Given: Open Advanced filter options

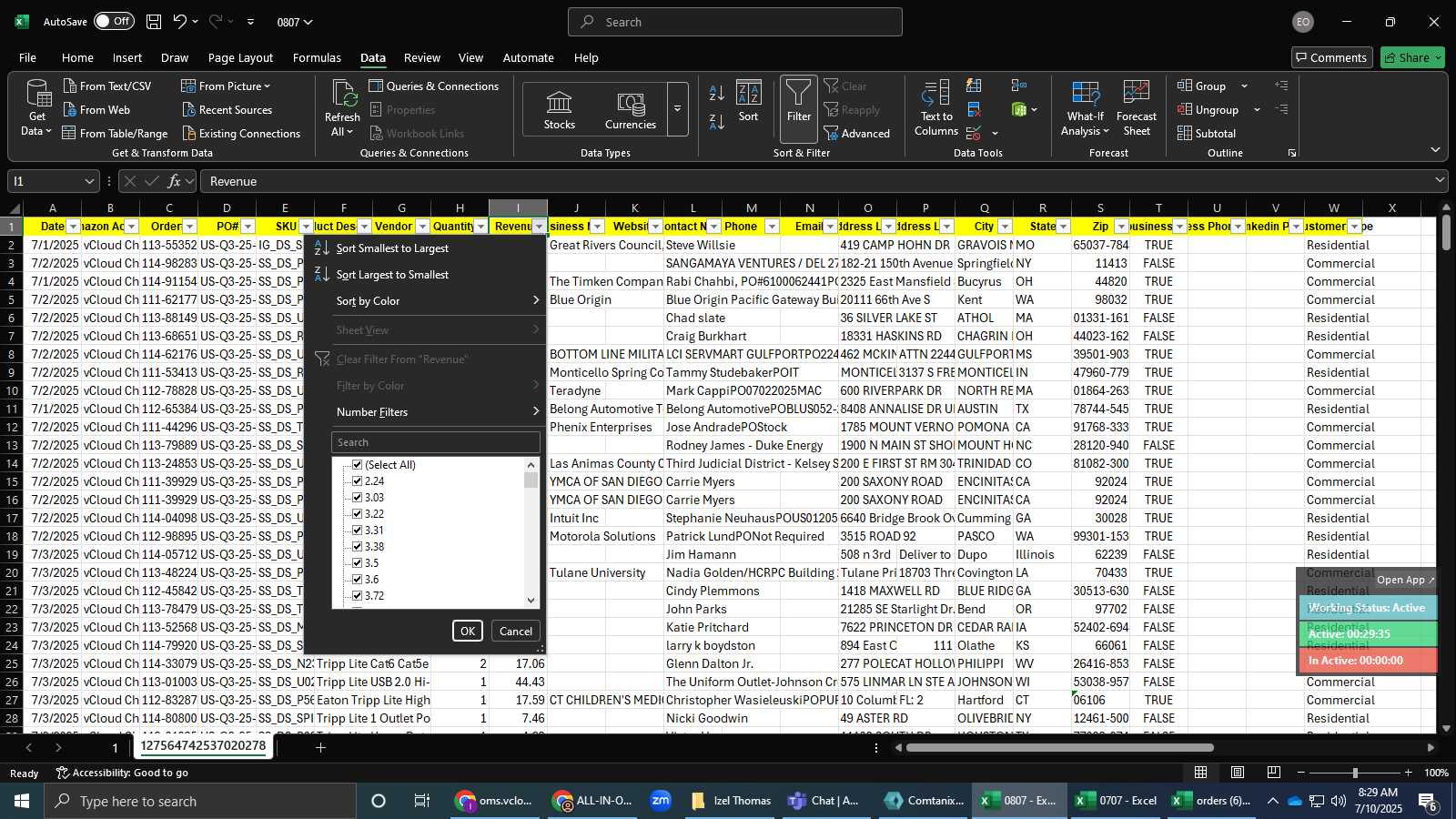Looking at the screenshot, I should point(856,133).
